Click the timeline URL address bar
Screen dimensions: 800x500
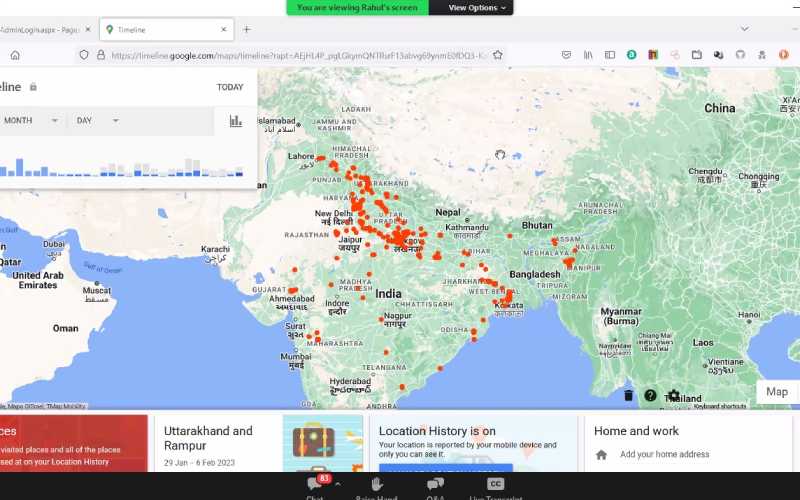point(300,55)
